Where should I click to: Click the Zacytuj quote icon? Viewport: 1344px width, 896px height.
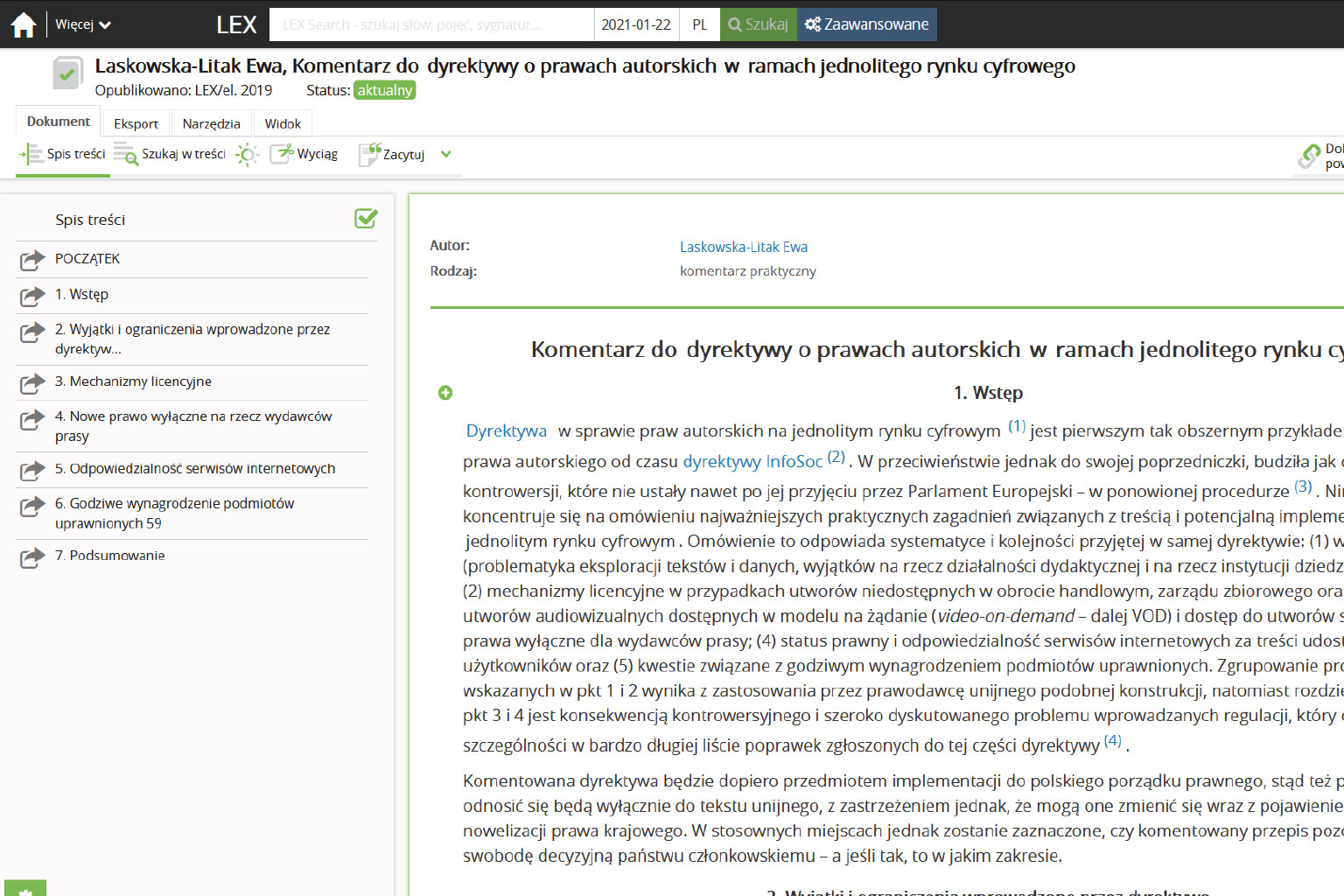coord(370,154)
